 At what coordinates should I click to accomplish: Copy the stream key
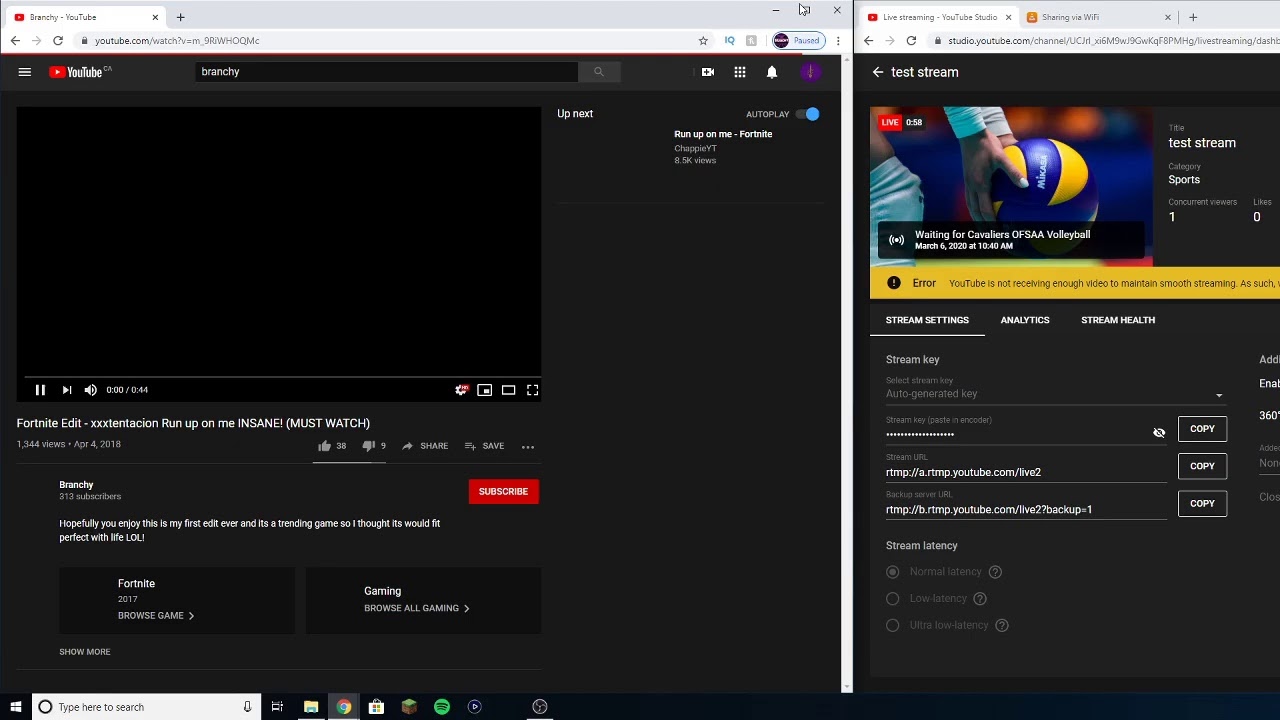pyautogui.click(x=1202, y=429)
